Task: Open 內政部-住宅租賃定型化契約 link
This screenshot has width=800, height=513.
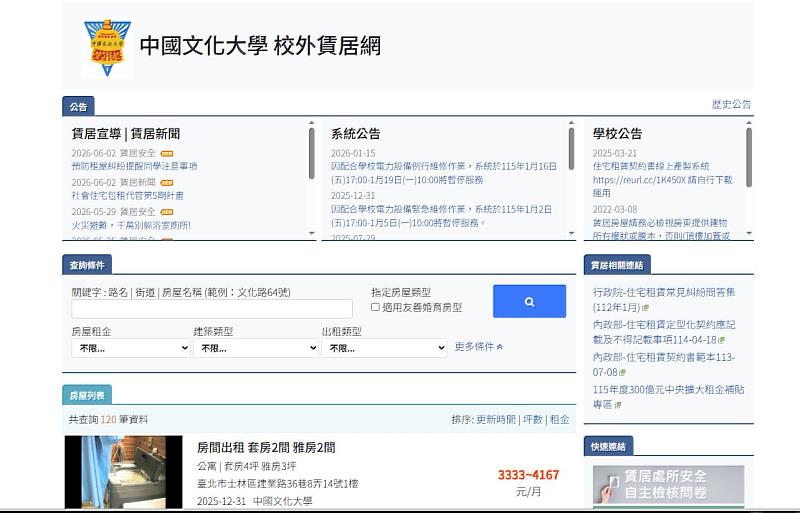Action: click(664, 332)
